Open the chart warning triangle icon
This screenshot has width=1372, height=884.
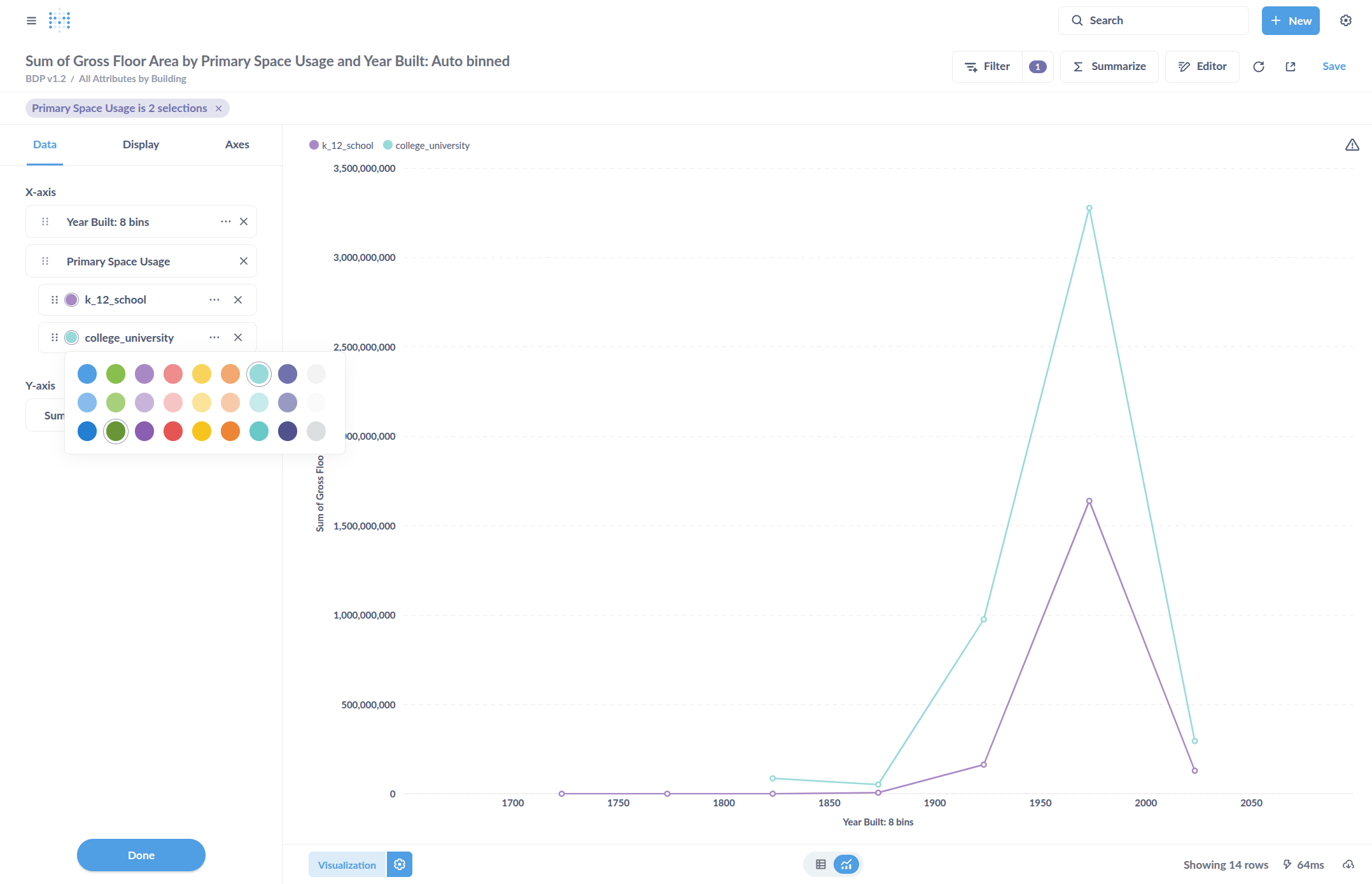(1352, 145)
